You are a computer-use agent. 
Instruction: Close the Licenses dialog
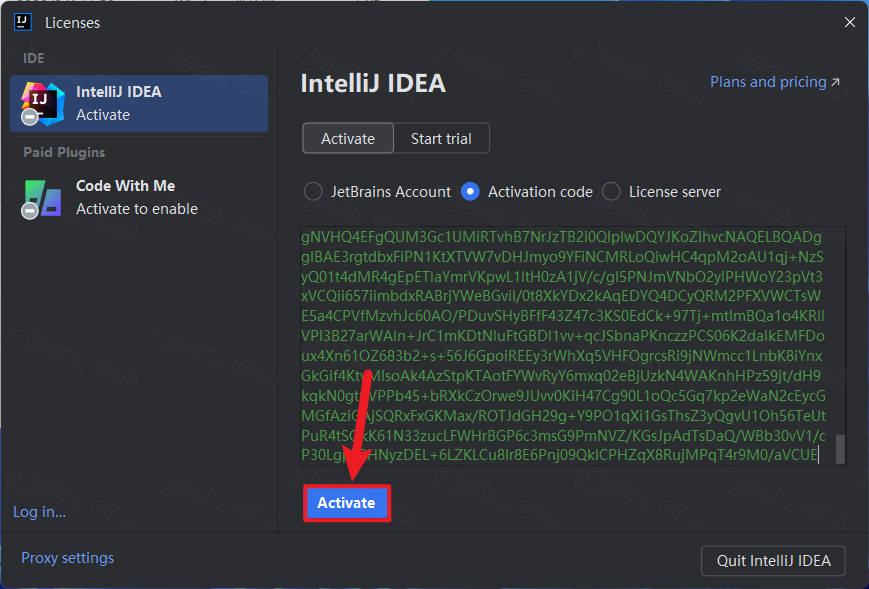(849, 22)
